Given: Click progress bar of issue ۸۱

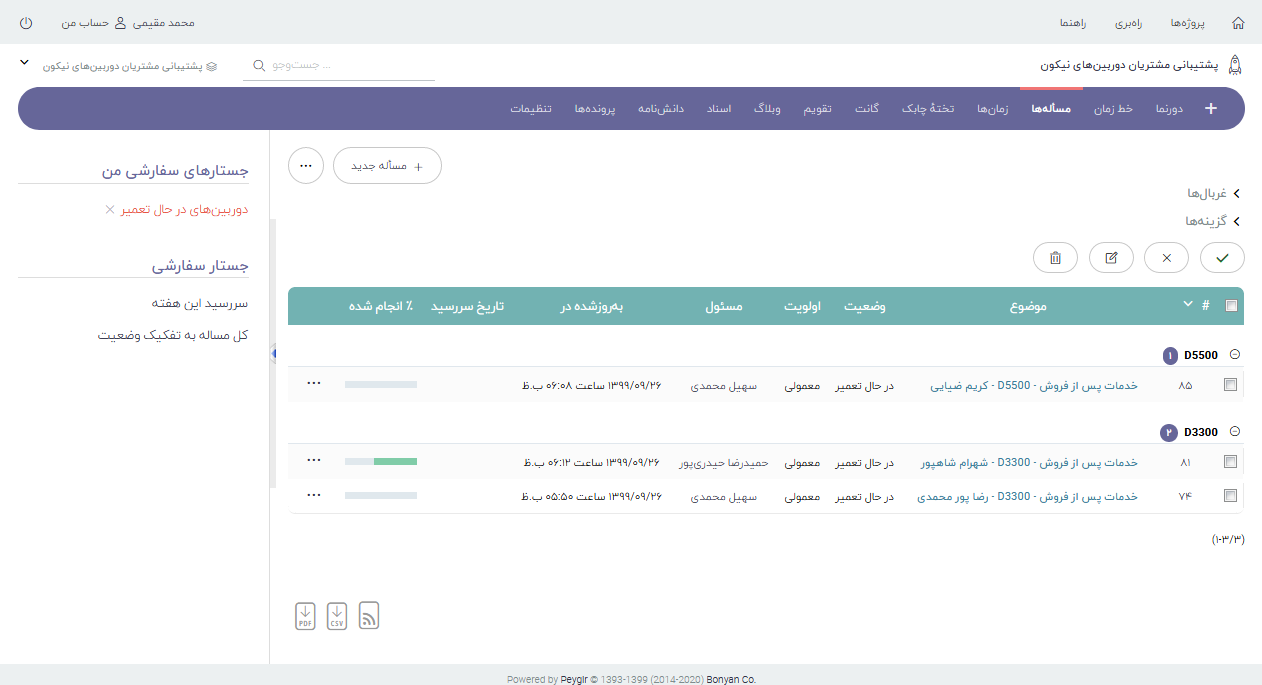Looking at the screenshot, I should point(381,461).
